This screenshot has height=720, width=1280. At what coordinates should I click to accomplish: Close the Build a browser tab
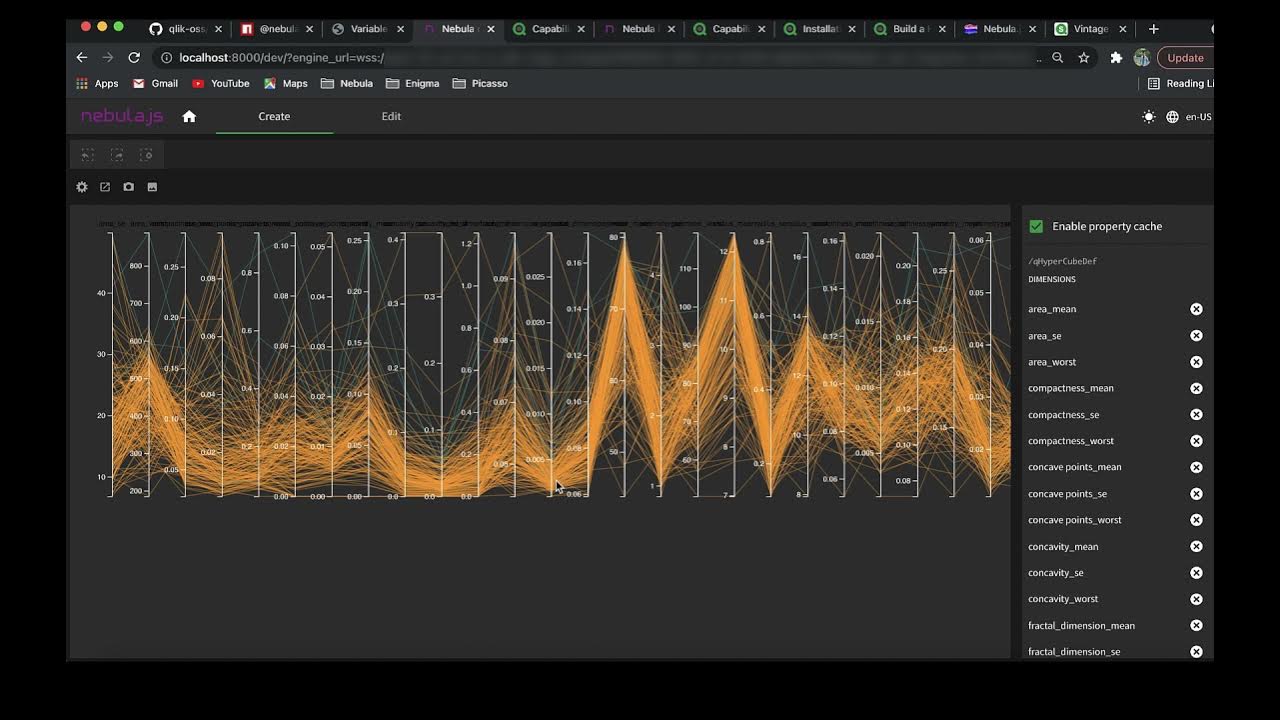942,29
